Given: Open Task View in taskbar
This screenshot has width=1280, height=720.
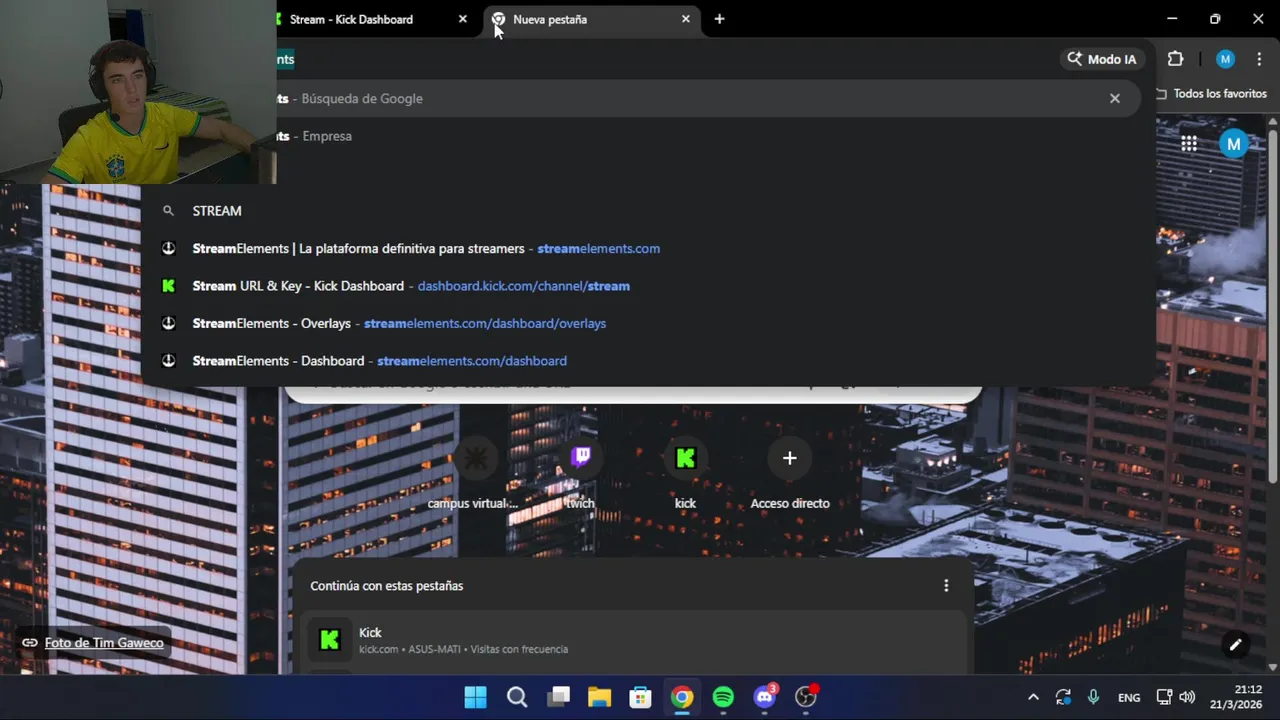Looking at the screenshot, I should (559, 697).
